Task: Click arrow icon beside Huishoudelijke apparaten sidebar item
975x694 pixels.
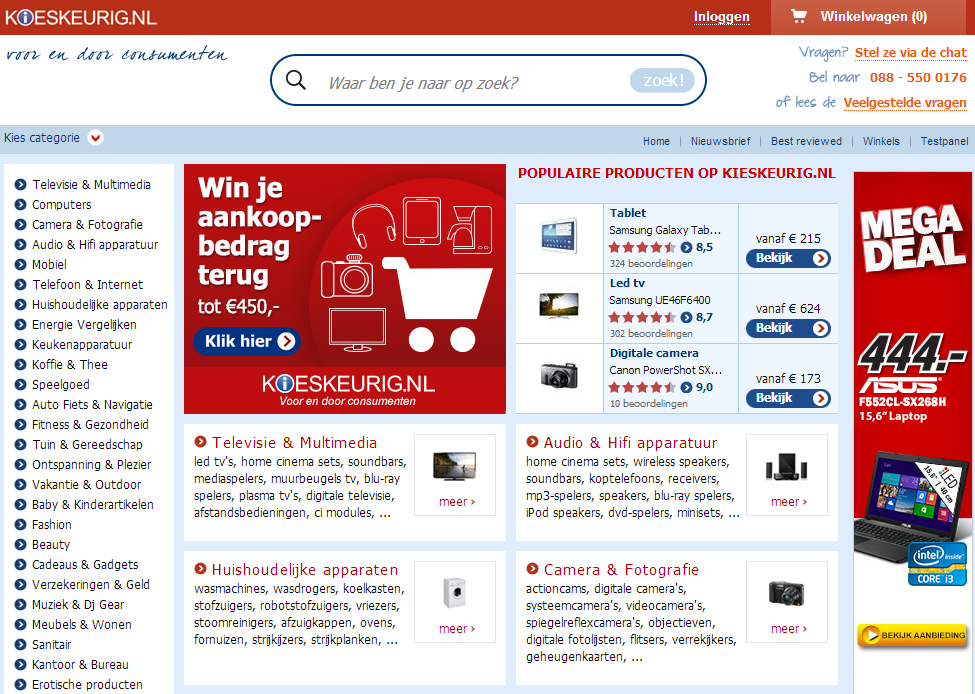Action: pos(21,305)
